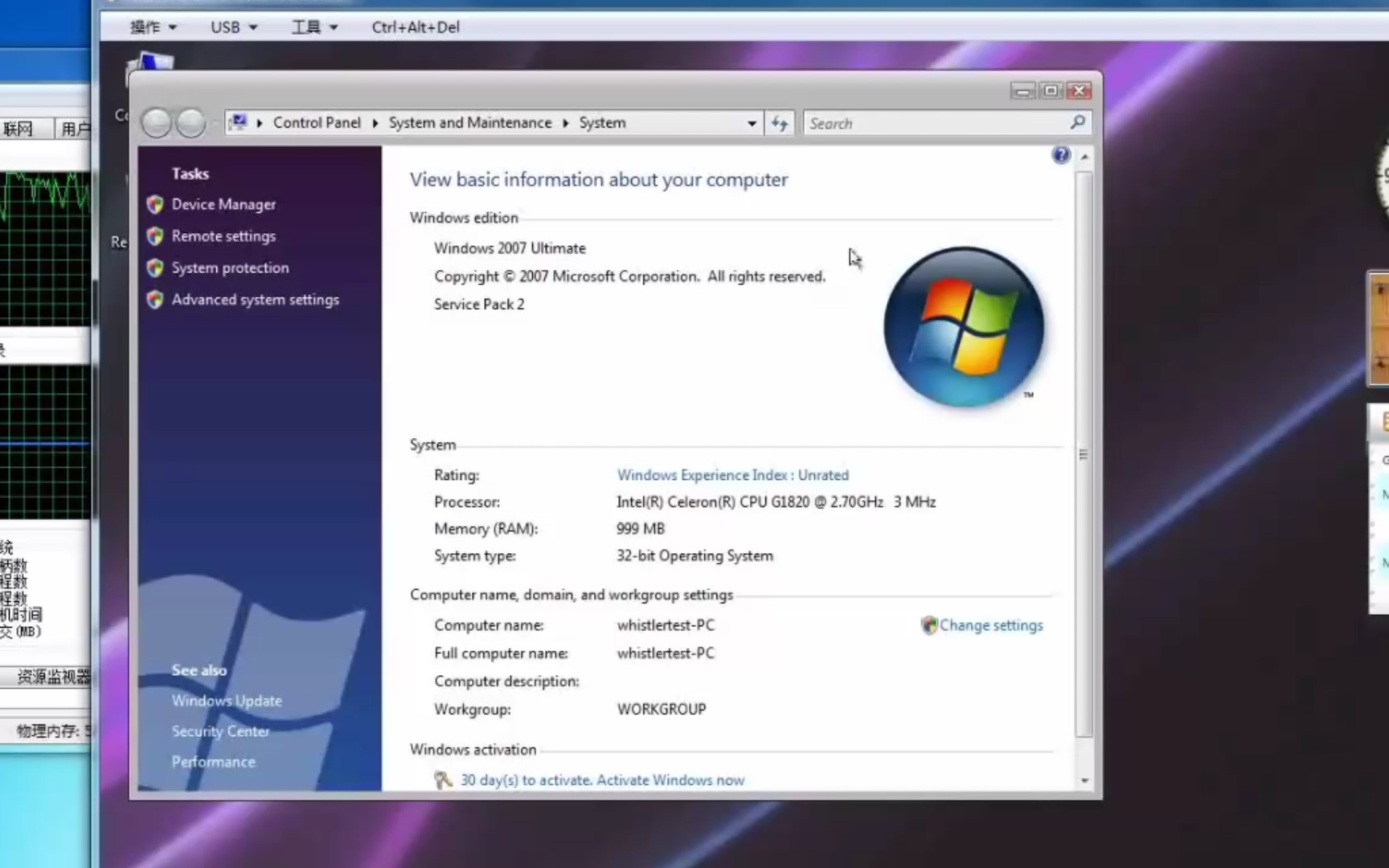The image size is (1389, 868).
Task: Click the Advanced system settings shield icon
Action: coord(155,300)
